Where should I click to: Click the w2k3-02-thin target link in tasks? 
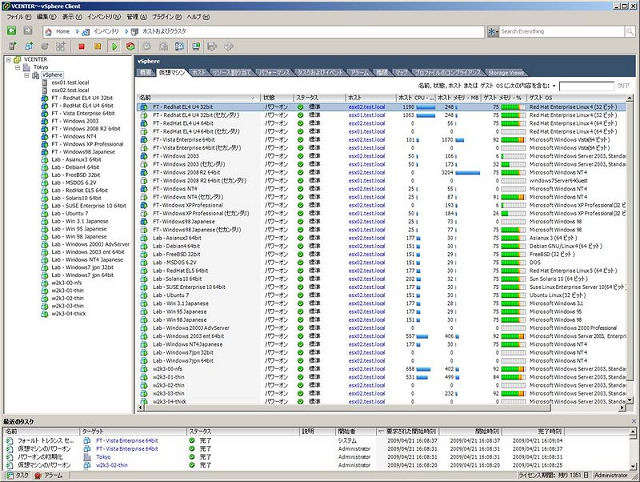coord(112,465)
